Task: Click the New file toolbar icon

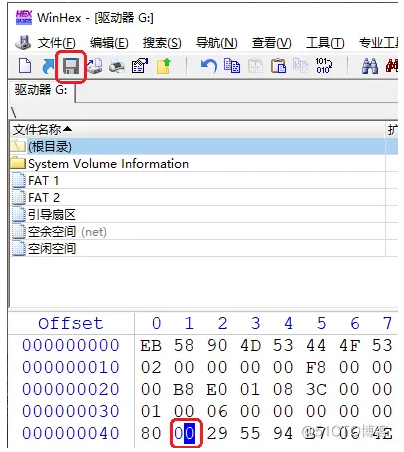Action: (25, 66)
